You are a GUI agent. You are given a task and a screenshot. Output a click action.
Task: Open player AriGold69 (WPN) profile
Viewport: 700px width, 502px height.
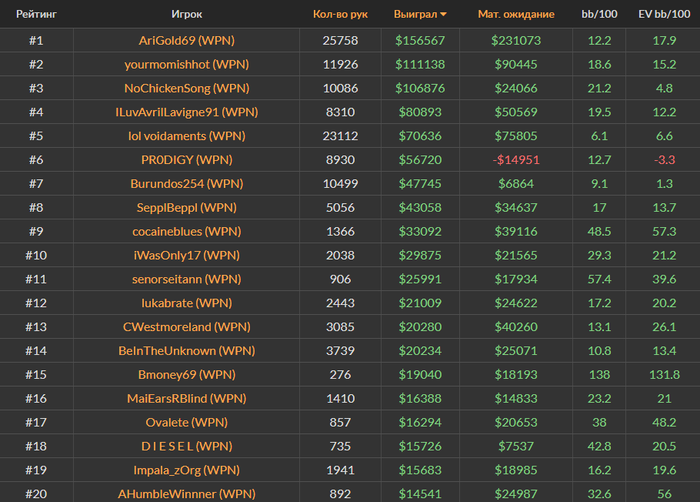(x=186, y=41)
